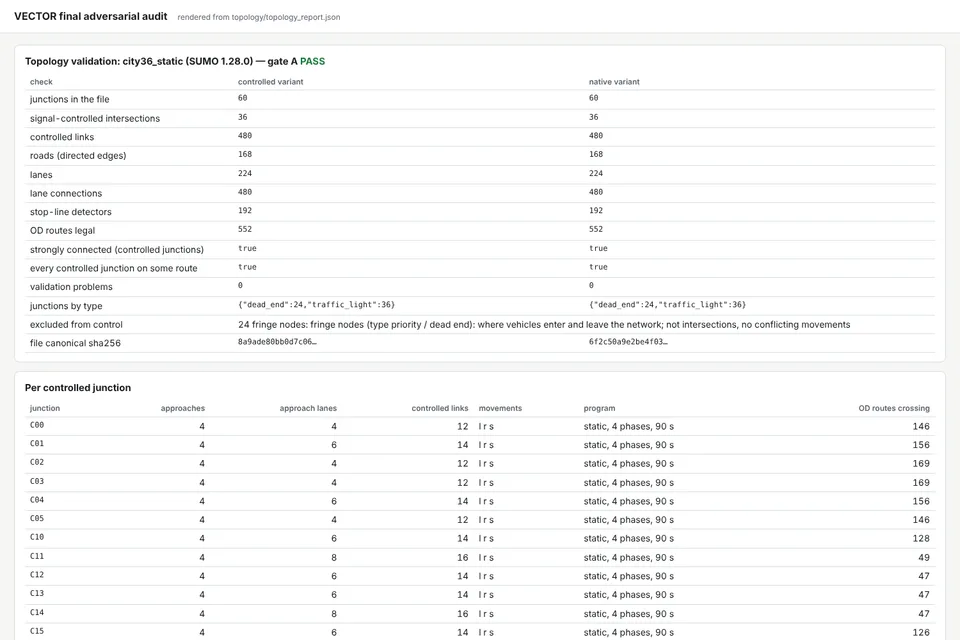Click the native variant hash "6f2c50a9e2be4f03…"
The image size is (960, 640).
click(x=628, y=342)
